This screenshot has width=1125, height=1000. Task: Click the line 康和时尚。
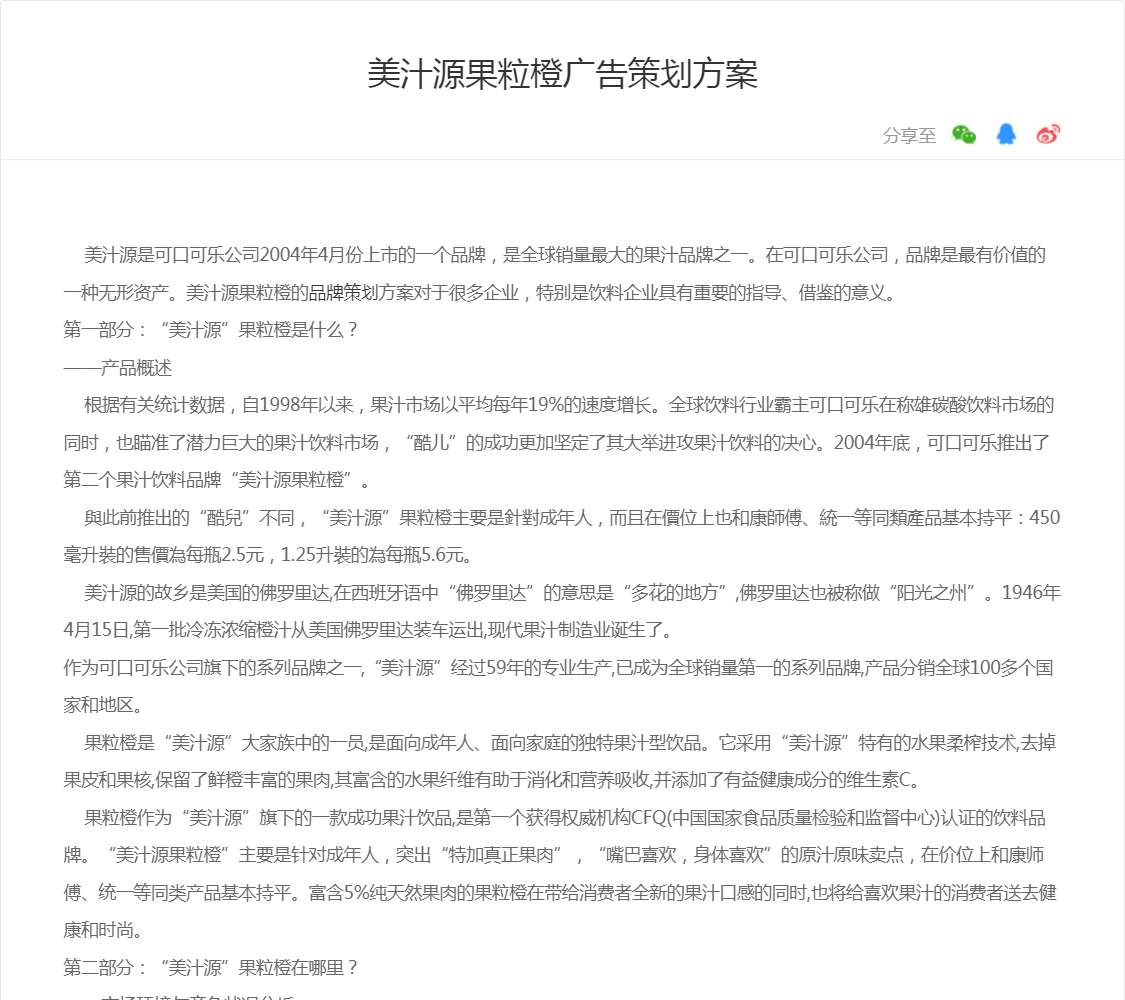point(103,930)
